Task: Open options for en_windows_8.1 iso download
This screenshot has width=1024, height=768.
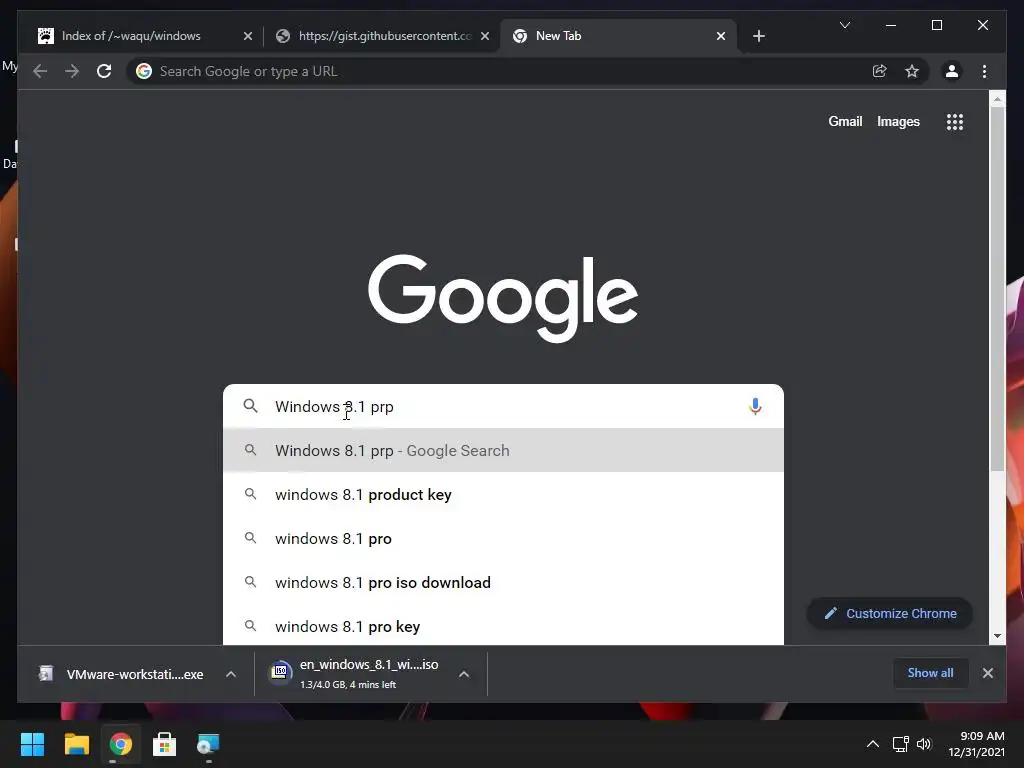Action: coord(464,674)
